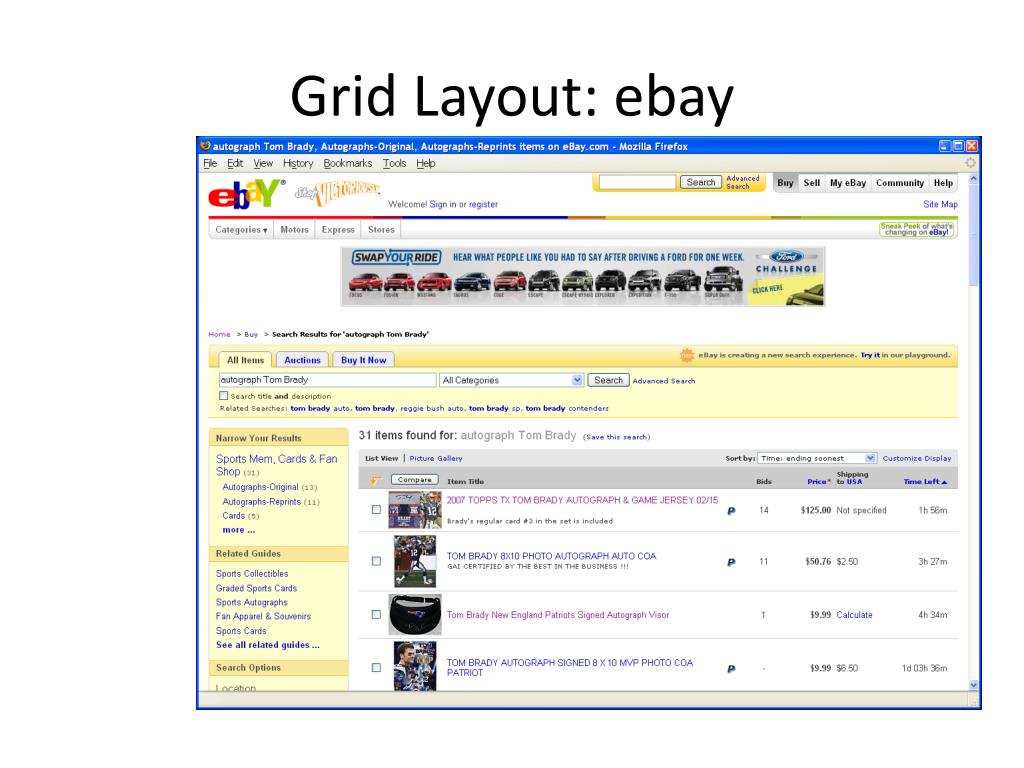Screen dimensions: 1024x768
Task: Sort by Time Left column header
Action: (x=925, y=482)
